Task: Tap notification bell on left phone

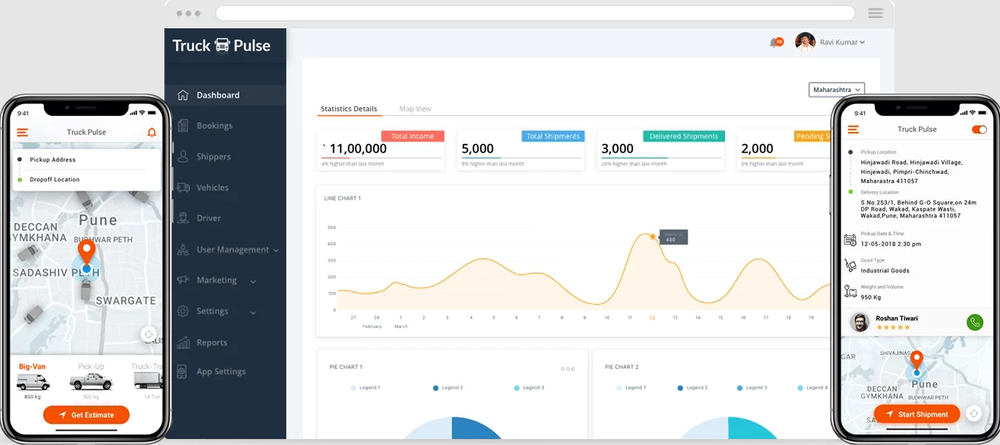Action: pos(152,132)
